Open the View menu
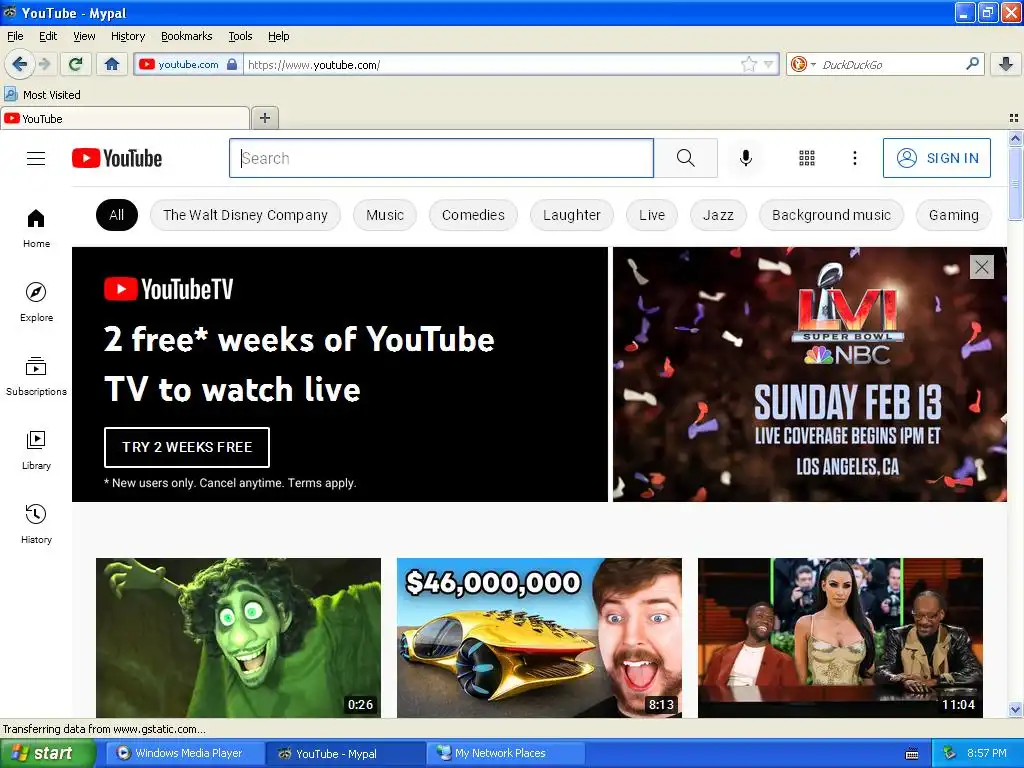1024x768 pixels. pos(84,36)
